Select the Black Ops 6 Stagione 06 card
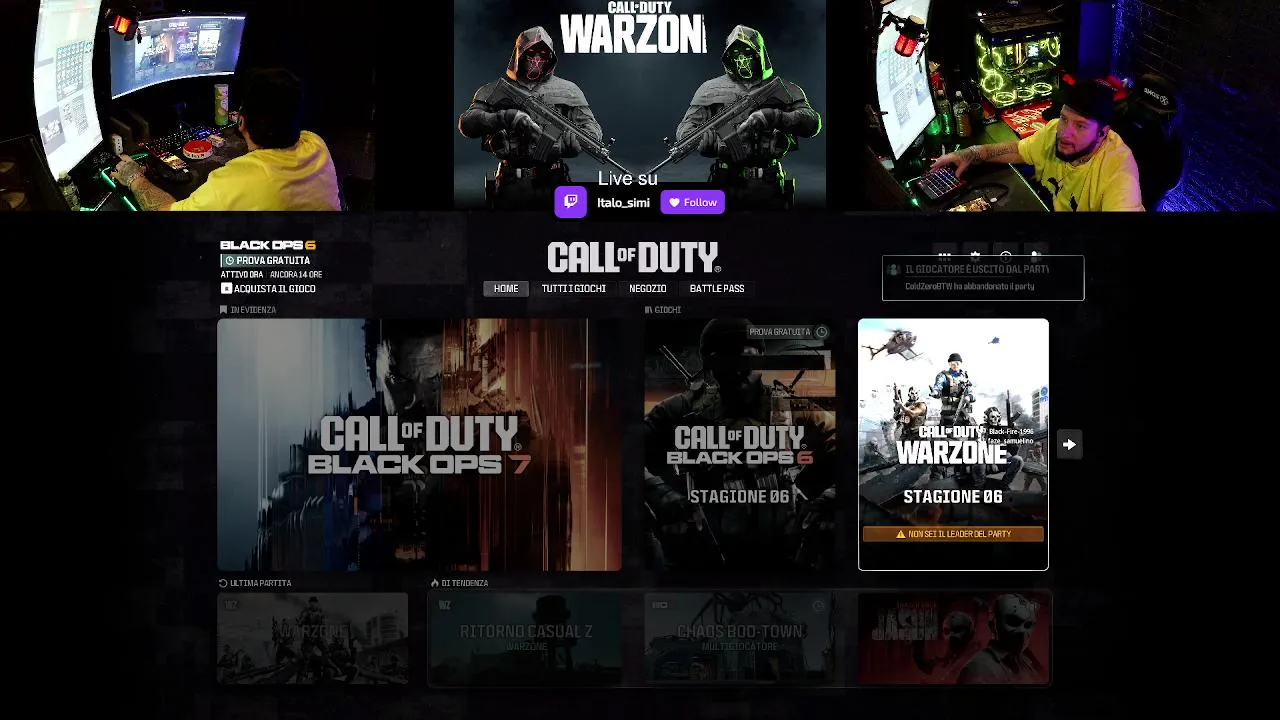This screenshot has height=720, width=1280. (740, 444)
